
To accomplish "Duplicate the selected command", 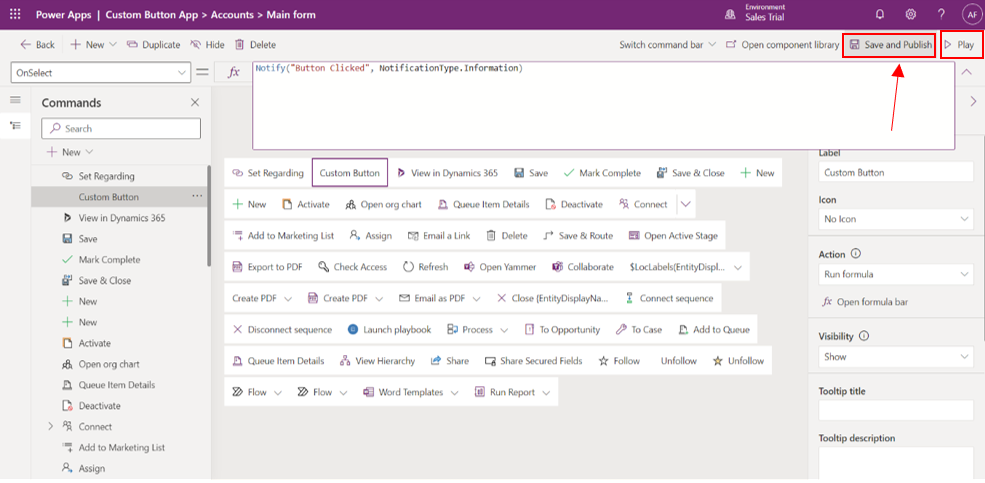I will tap(153, 45).
